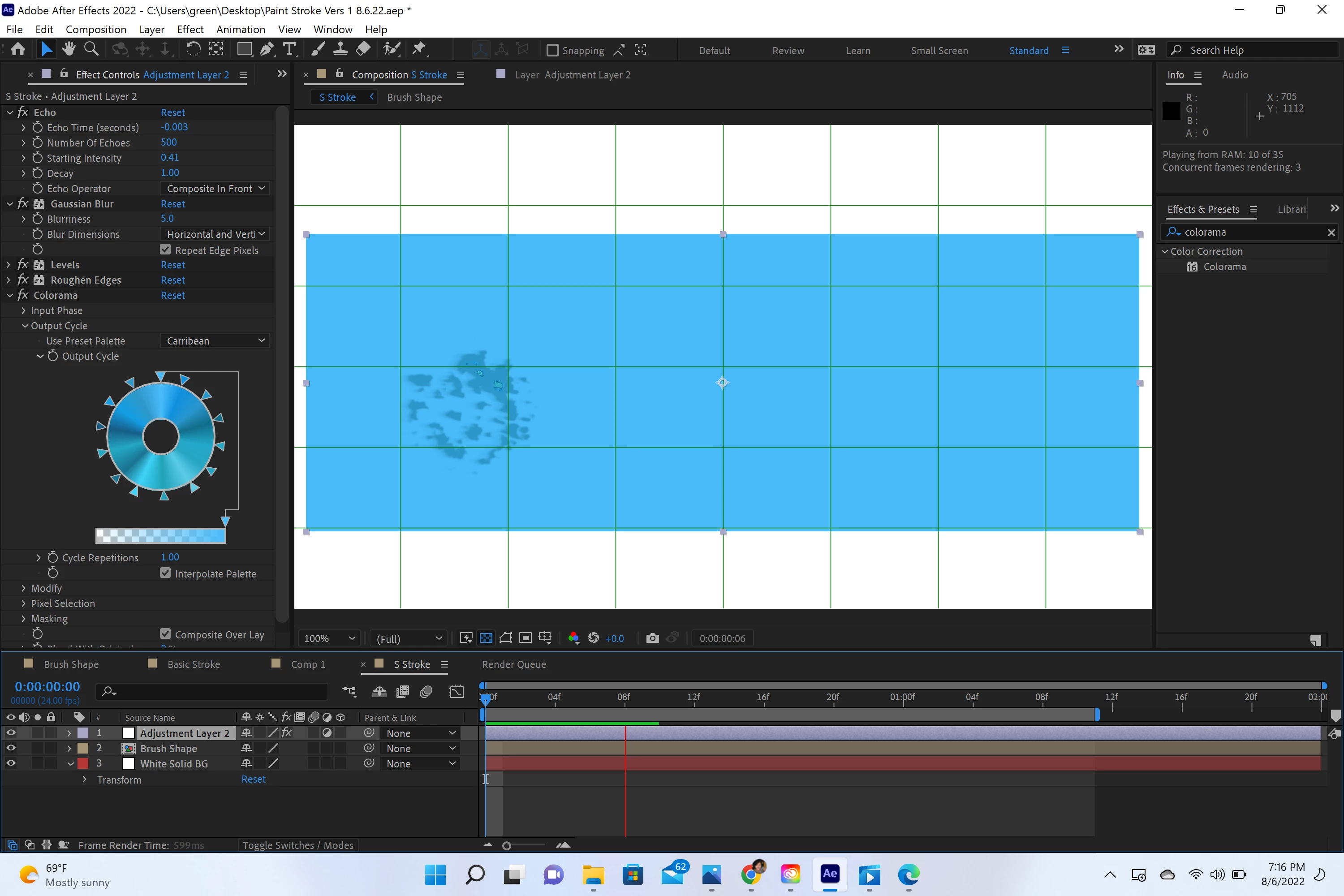Image resolution: width=1344 pixels, height=896 pixels.
Task: Select the Puppet Pin tool
Action: 419,50
